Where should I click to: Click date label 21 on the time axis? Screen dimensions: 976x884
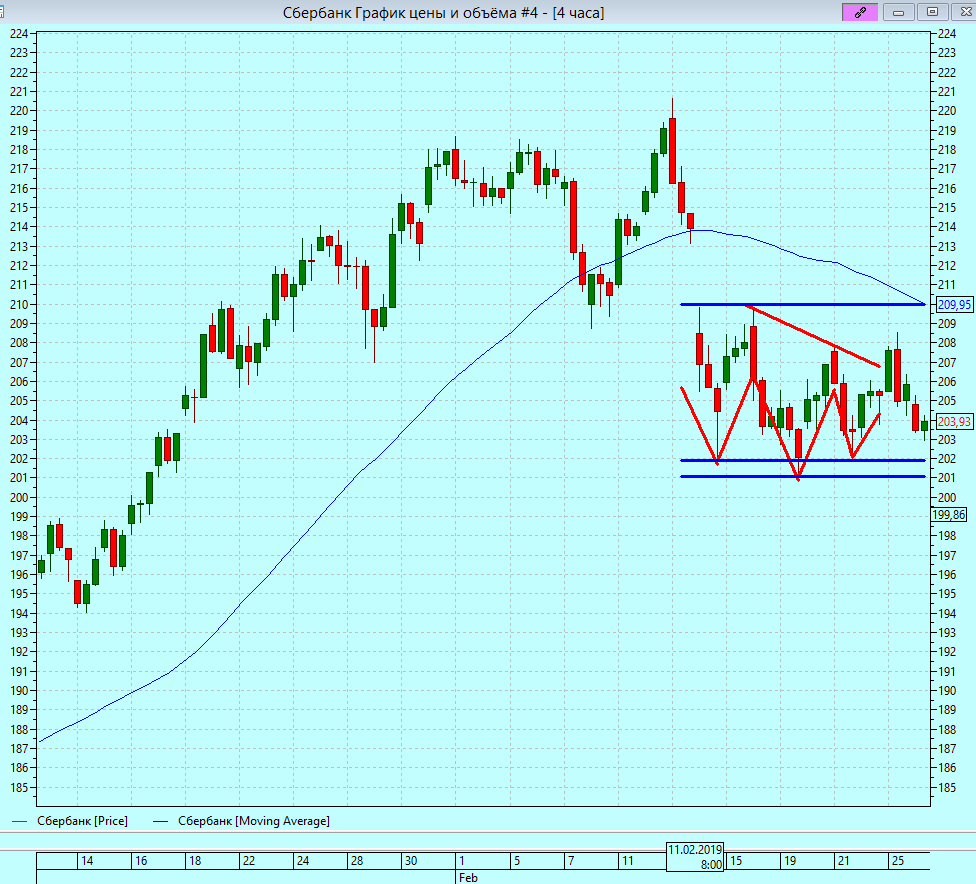pos(843,861)
